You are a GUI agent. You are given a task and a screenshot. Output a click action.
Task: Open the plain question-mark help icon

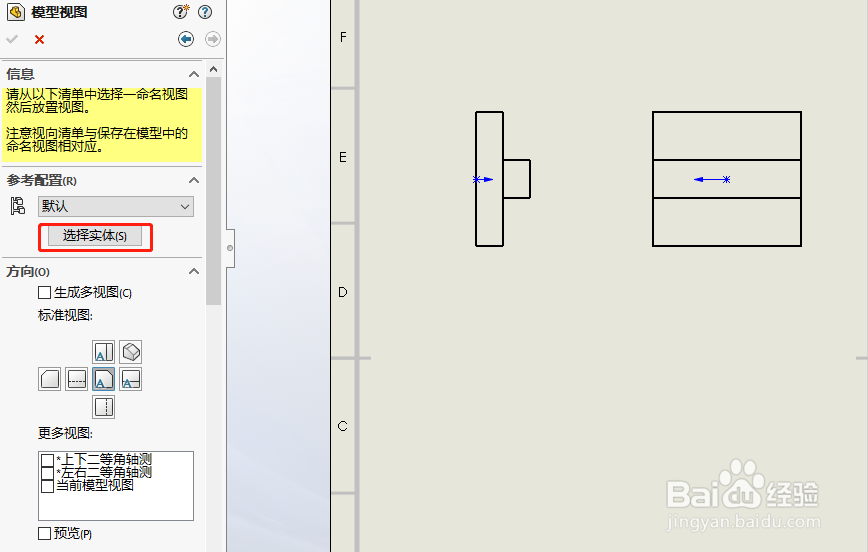(205, 12)
